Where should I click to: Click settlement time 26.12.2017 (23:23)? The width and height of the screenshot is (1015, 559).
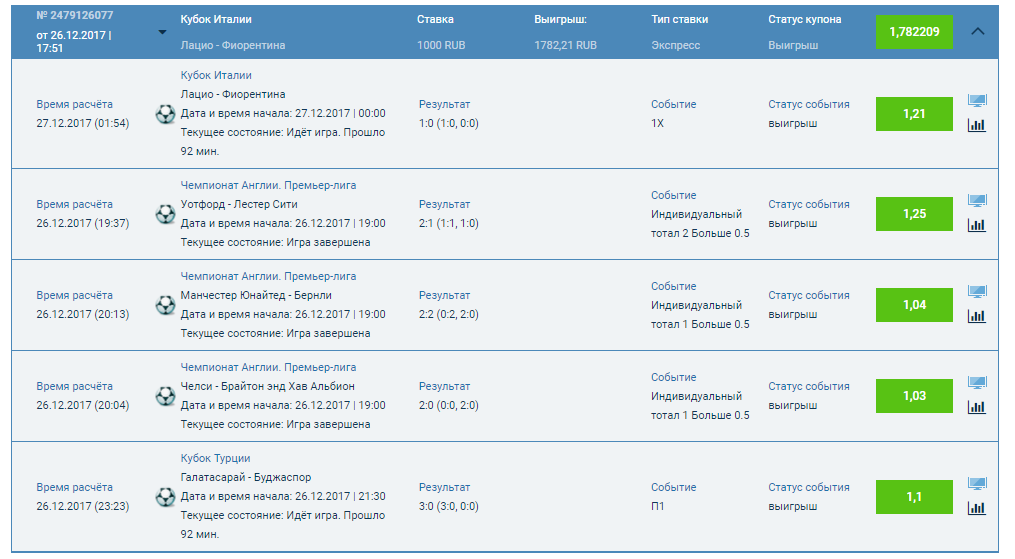click(83, 507)
